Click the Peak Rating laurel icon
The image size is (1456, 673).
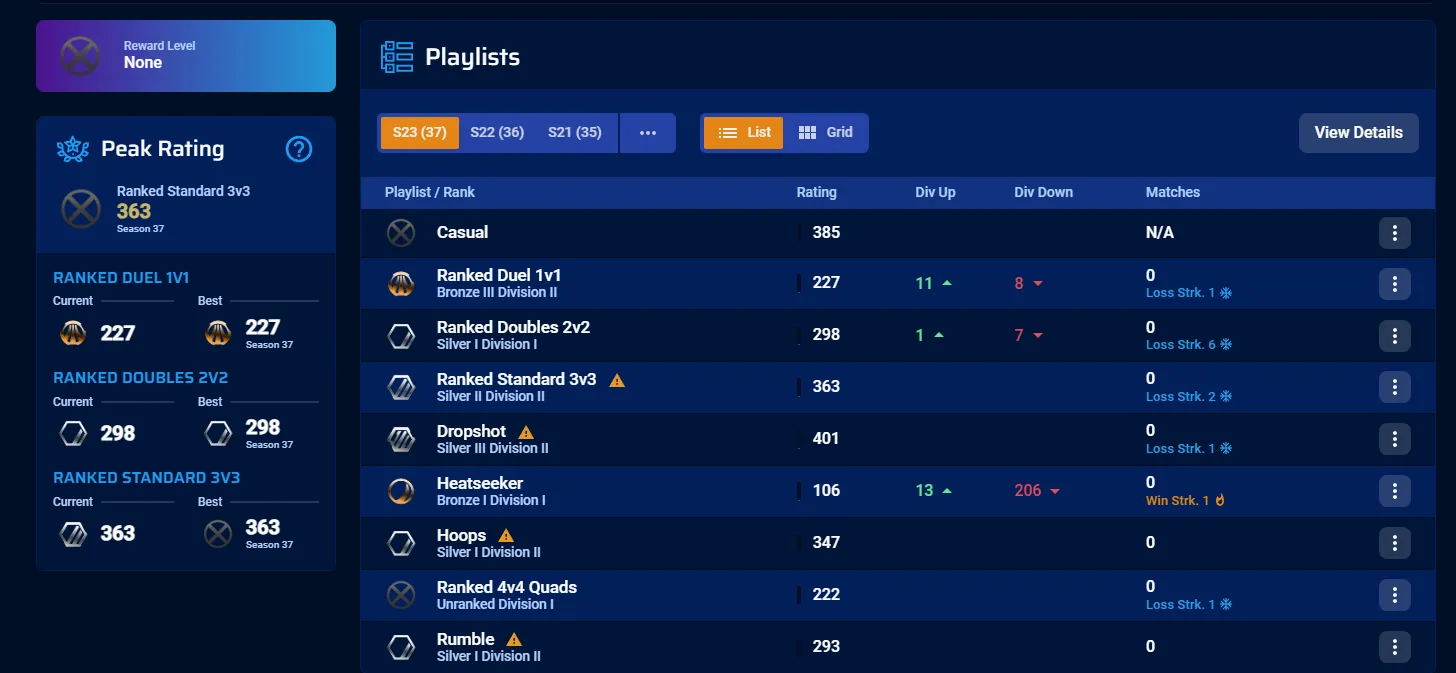(x=73, y=149)
